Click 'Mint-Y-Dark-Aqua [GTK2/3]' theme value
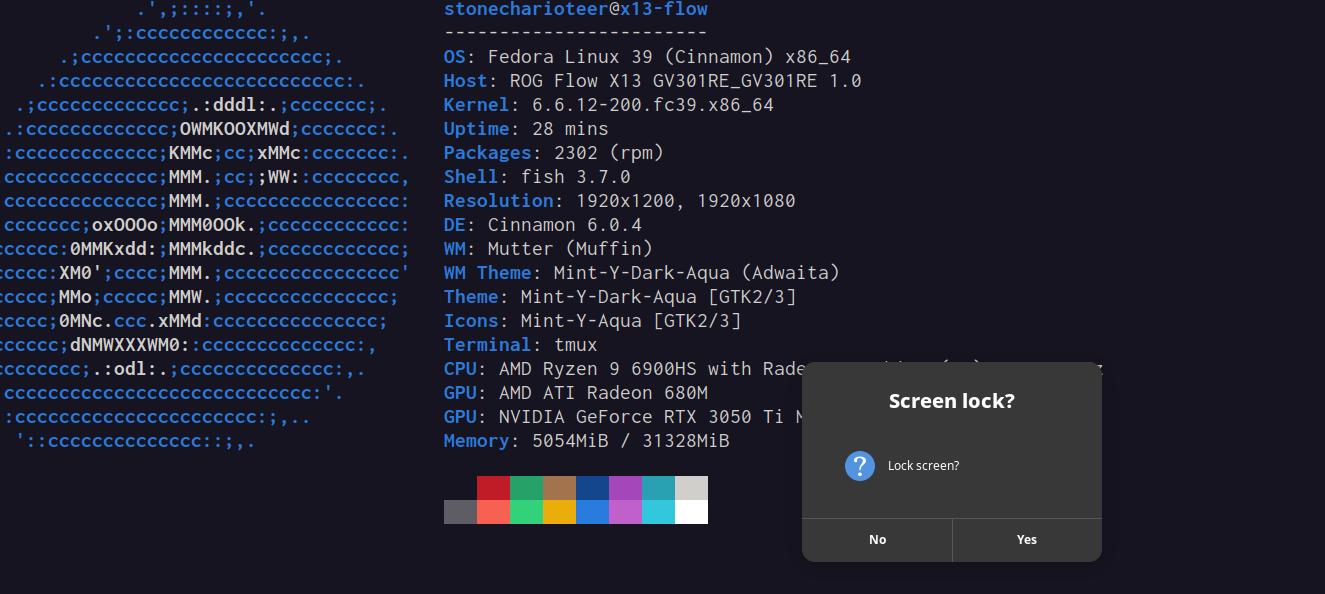Viewport: 1325px width, 594px height. pyautogui.click(x=659, y=297)
